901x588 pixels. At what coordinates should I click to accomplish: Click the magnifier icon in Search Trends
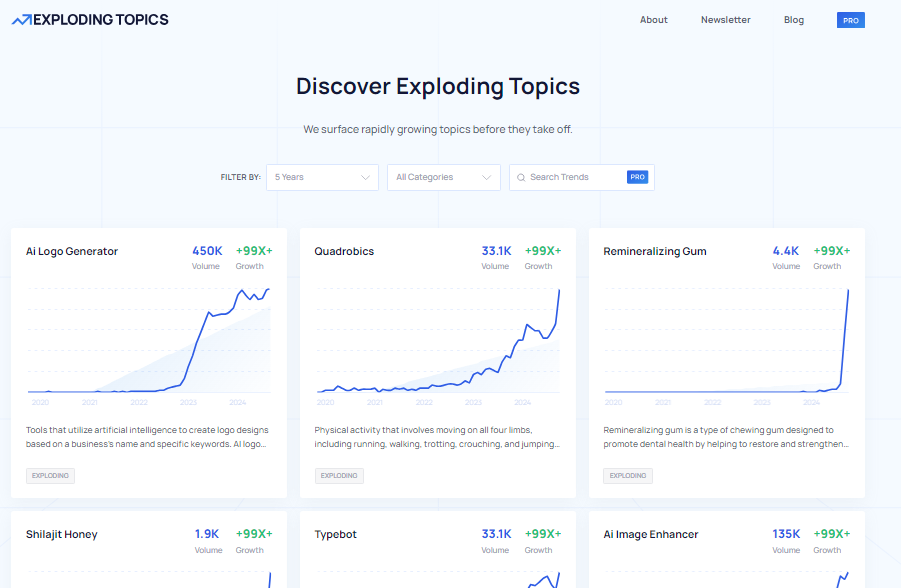(x=521, y=178)
